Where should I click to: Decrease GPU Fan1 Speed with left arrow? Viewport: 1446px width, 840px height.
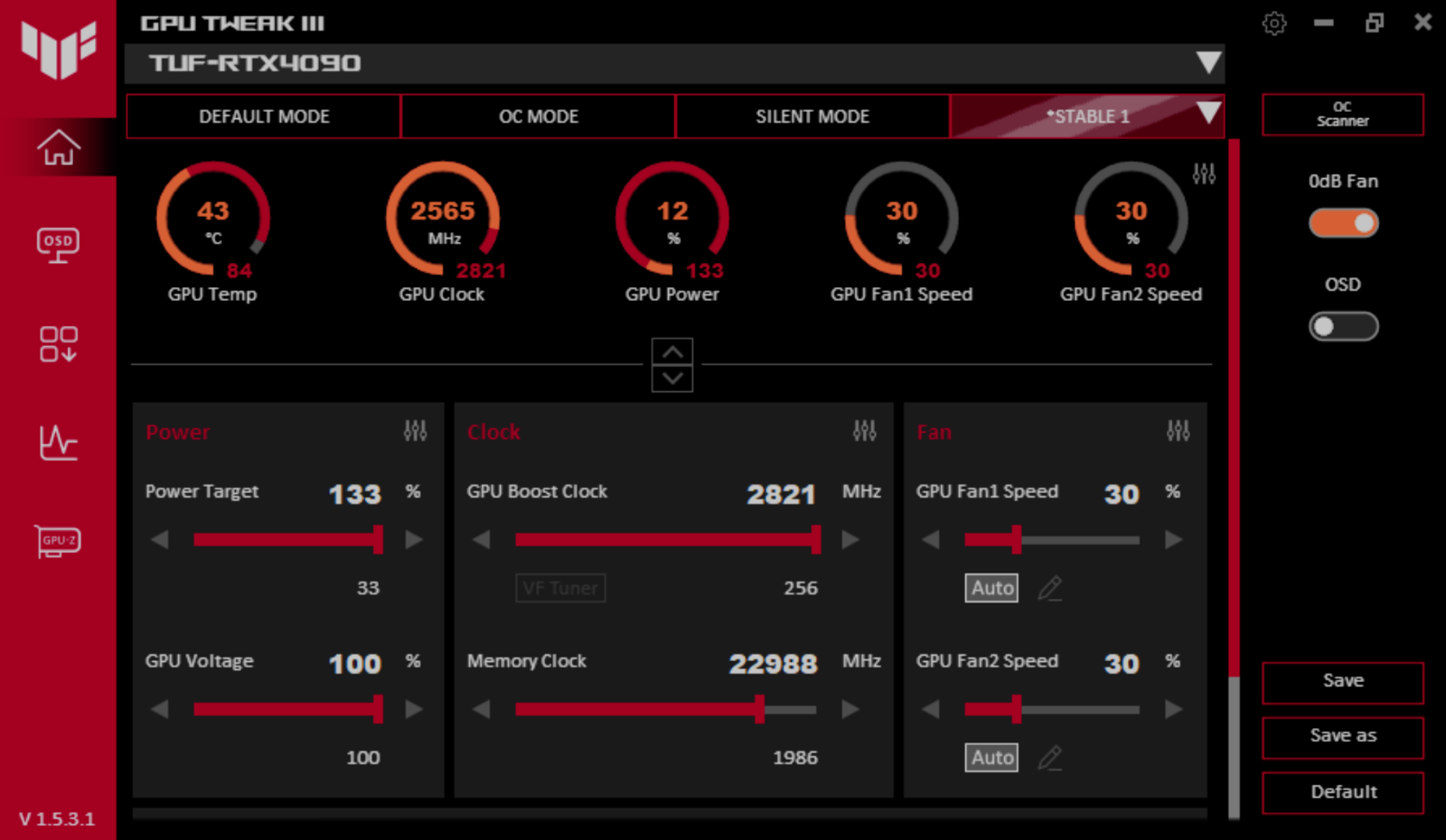point(931,540)
